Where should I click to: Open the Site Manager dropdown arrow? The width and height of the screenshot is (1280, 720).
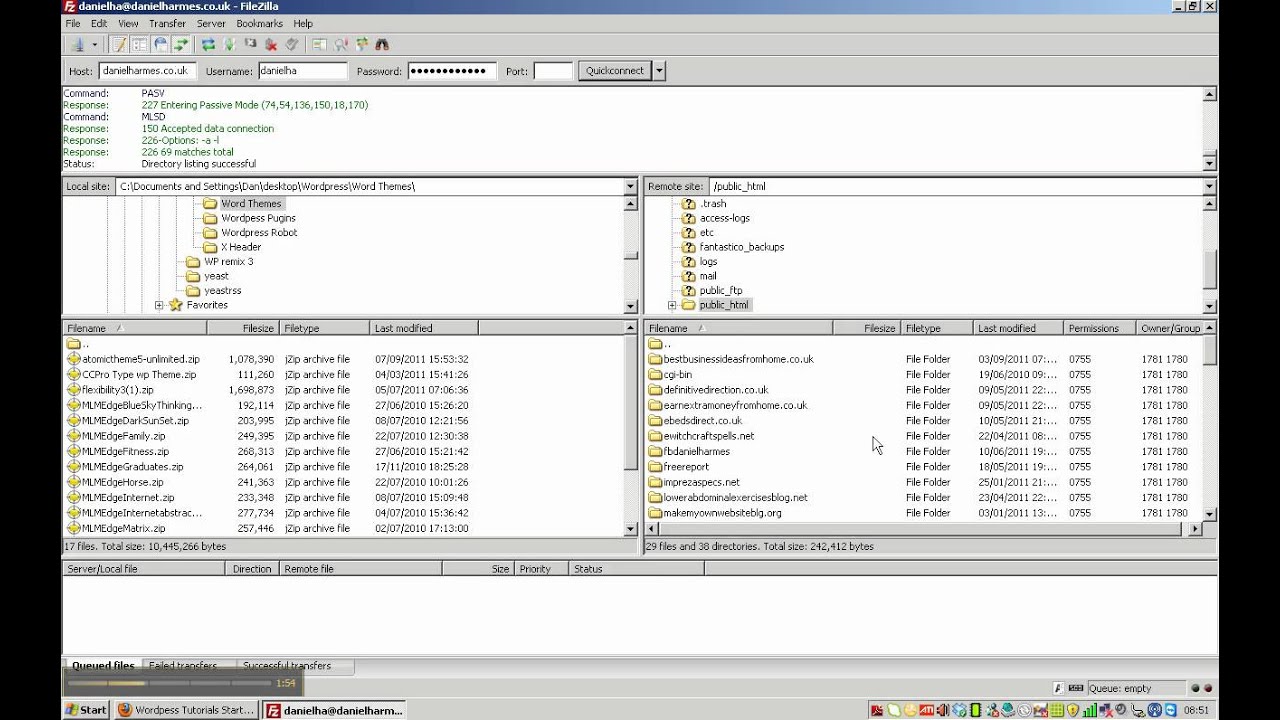pos(95,44)
